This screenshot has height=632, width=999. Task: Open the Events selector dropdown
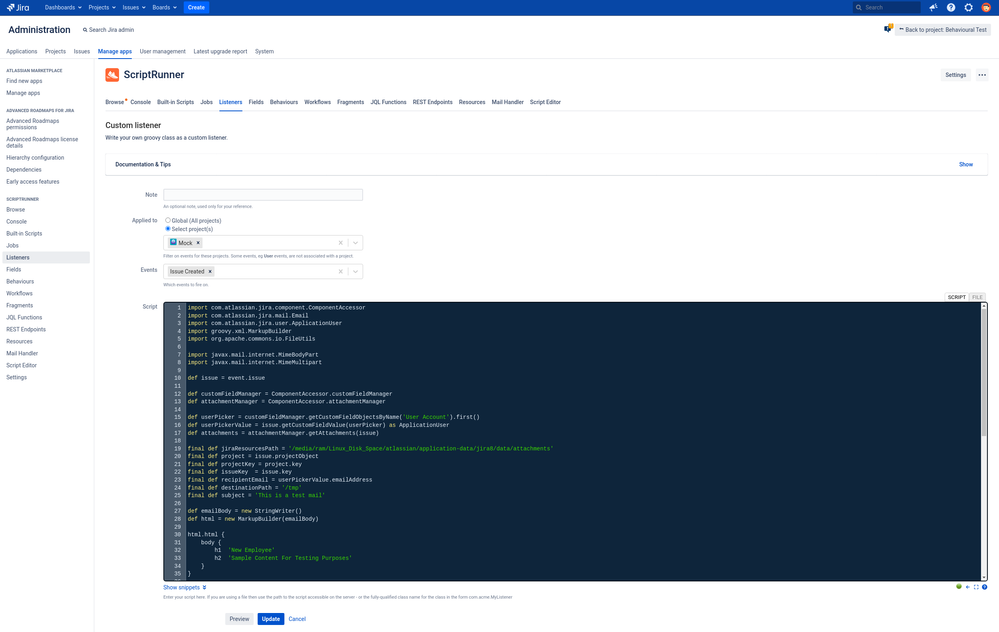356,271
